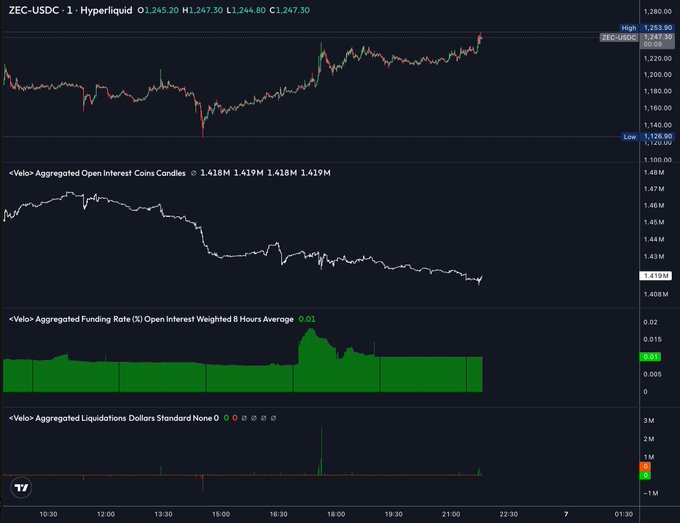The image size is (680, 523).
Task: Click the 1,140.00 price axis tick
Action: pos(657,125)
